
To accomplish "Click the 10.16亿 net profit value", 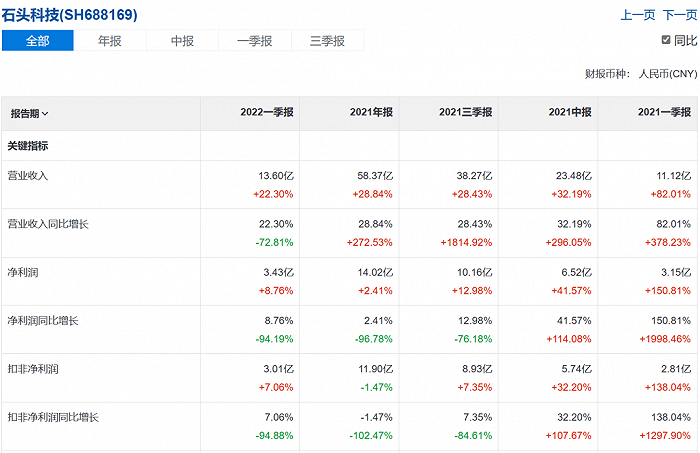I will tap(475, 272).
